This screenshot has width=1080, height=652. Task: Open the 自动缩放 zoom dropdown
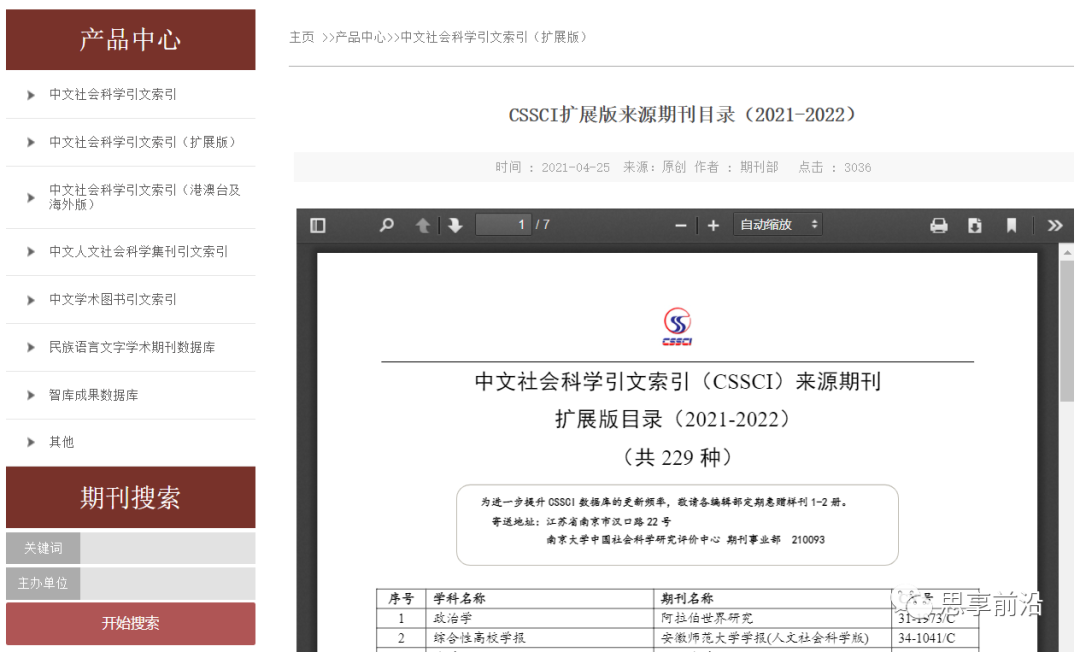778,224
